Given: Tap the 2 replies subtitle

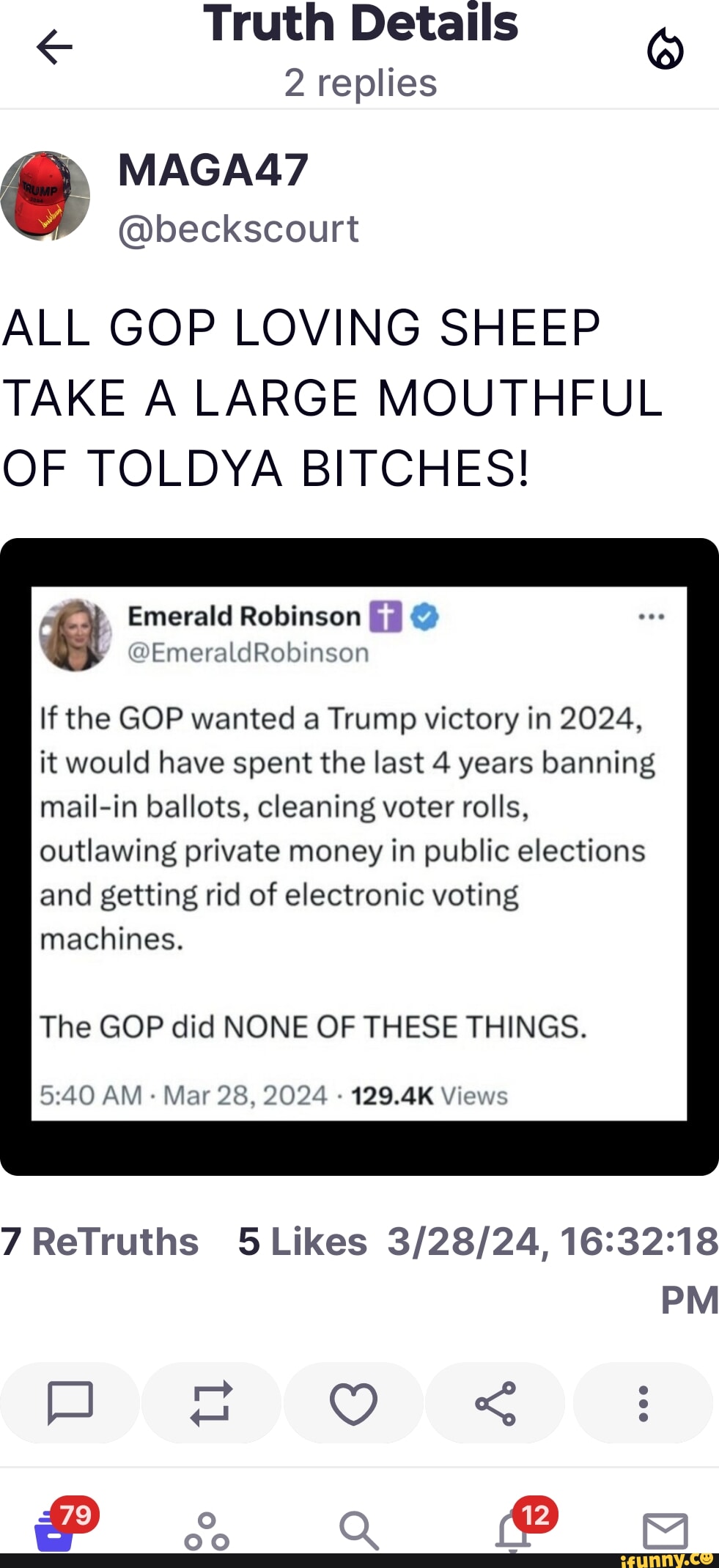Looking at the screenshot, I should pyautogui.click(x=360, y=82).
